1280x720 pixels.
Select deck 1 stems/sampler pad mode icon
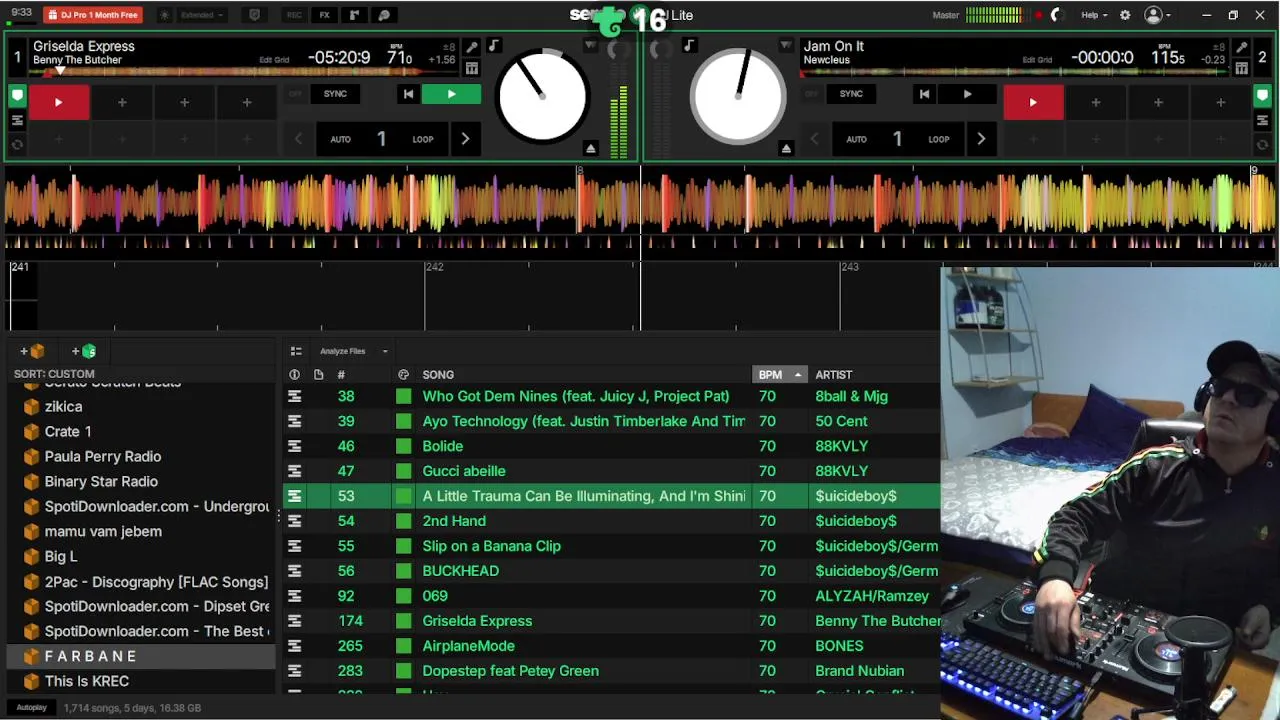[17, 121]
